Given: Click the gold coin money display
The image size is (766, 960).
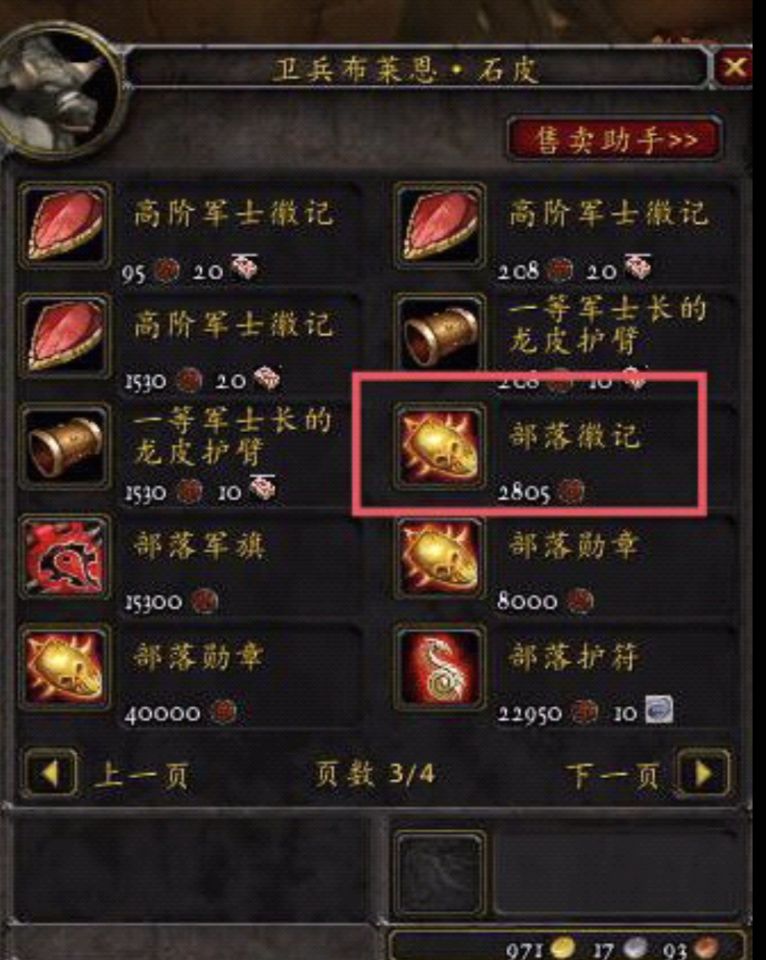Looking at the screenshot, I should pos(540,949).
